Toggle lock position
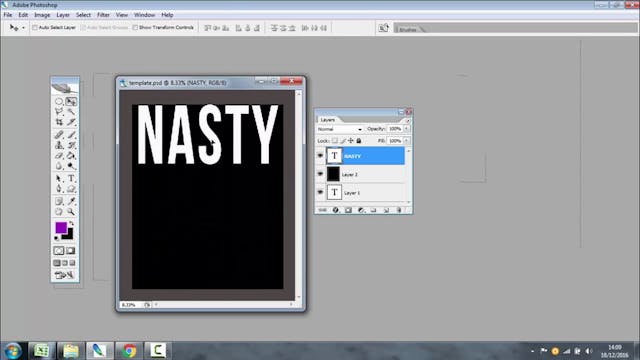 (x=351, y=140)
